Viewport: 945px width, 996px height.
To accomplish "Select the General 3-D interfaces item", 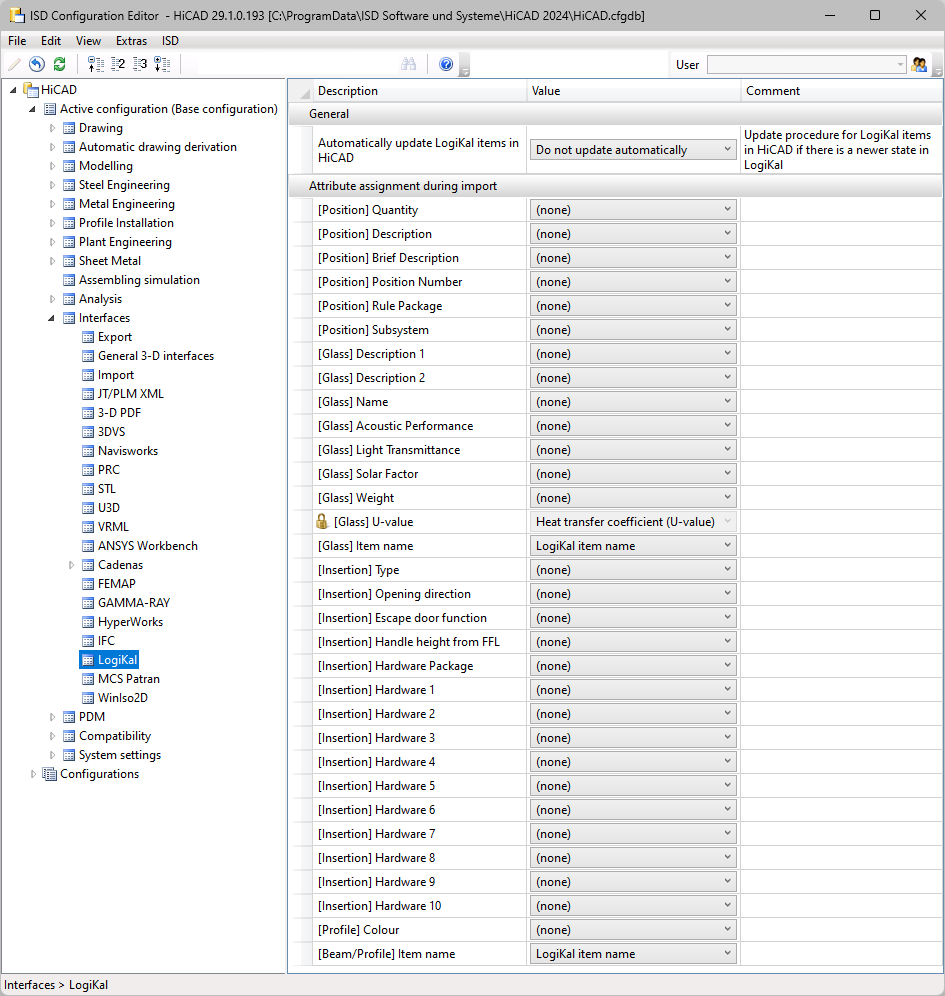I will click(x=156, y=356).
